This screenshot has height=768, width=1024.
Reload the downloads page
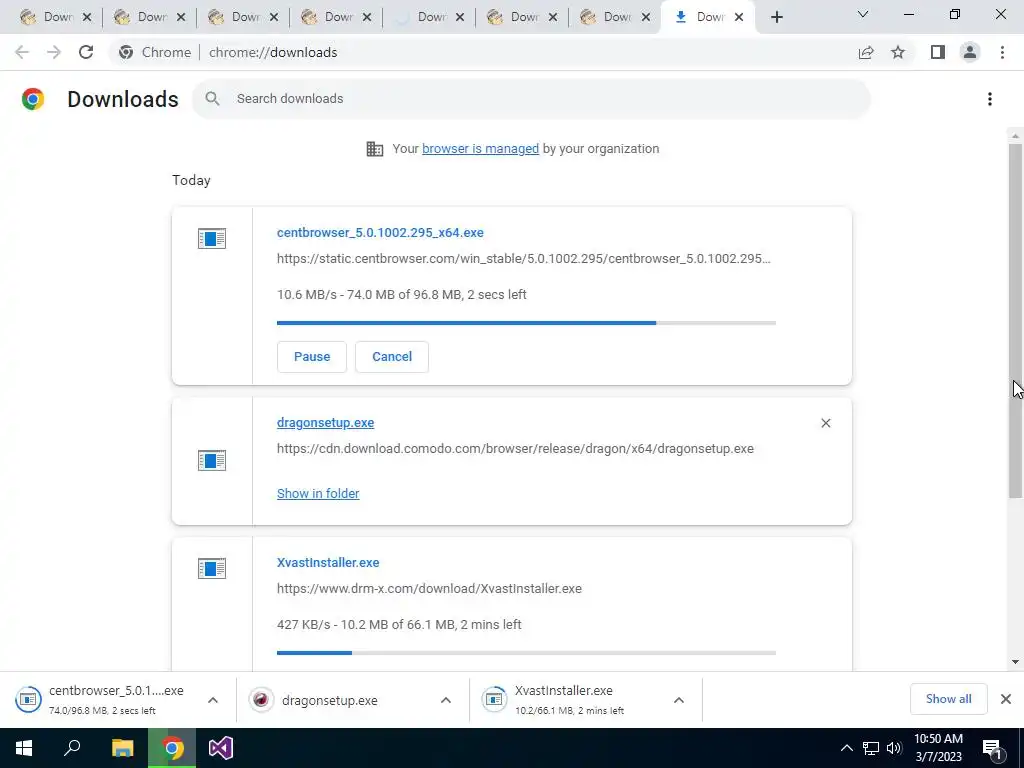coord(86,52)
